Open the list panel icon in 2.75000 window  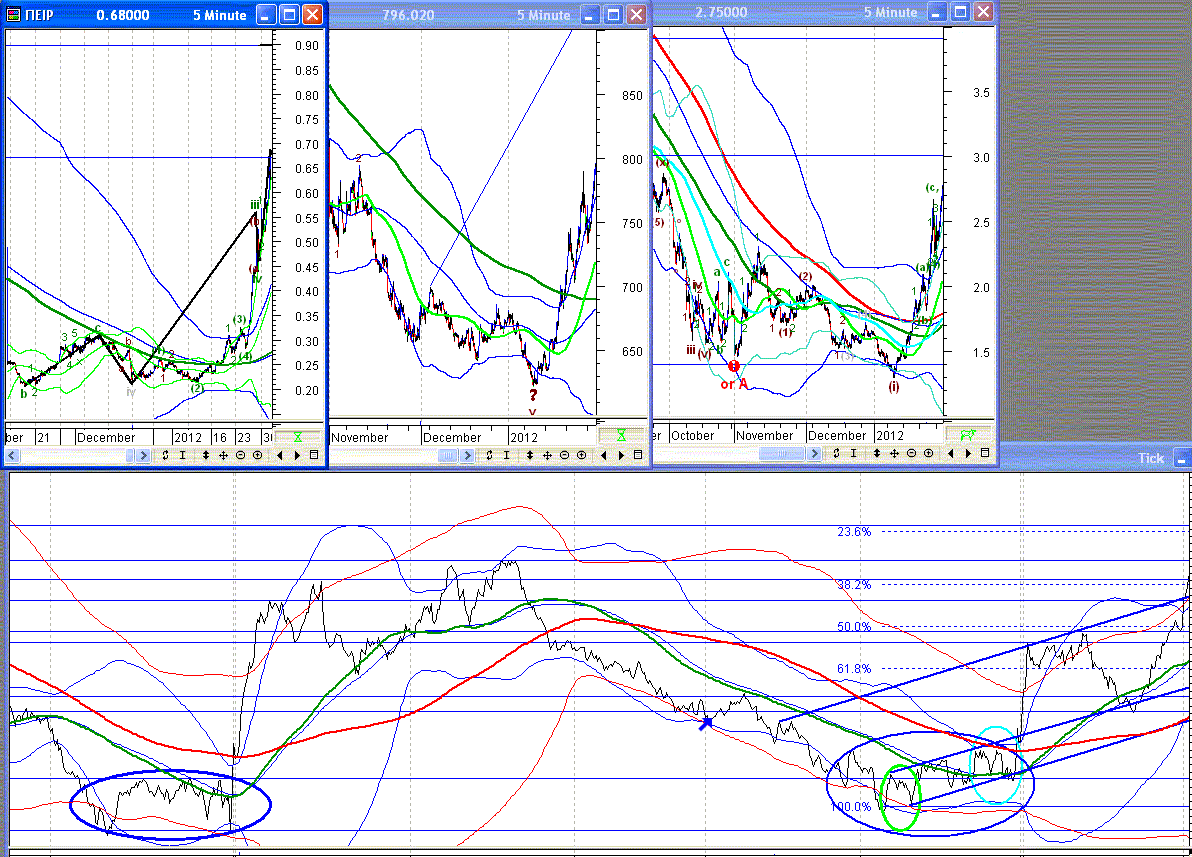[984, 452]
